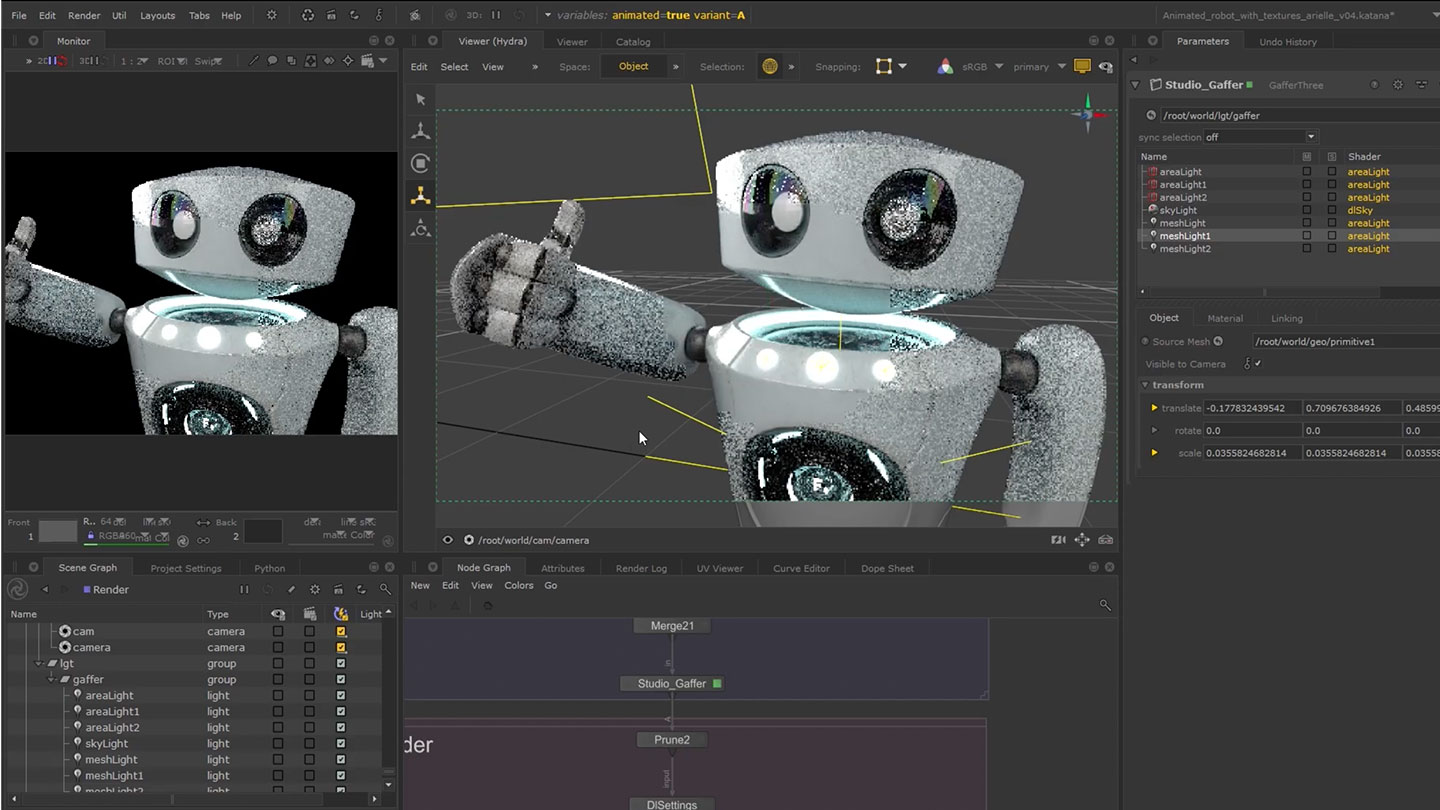Viewport: 1440px width, 810px height.
Task: Click the Object space button in Viewer
Action: tap(634, 67)
